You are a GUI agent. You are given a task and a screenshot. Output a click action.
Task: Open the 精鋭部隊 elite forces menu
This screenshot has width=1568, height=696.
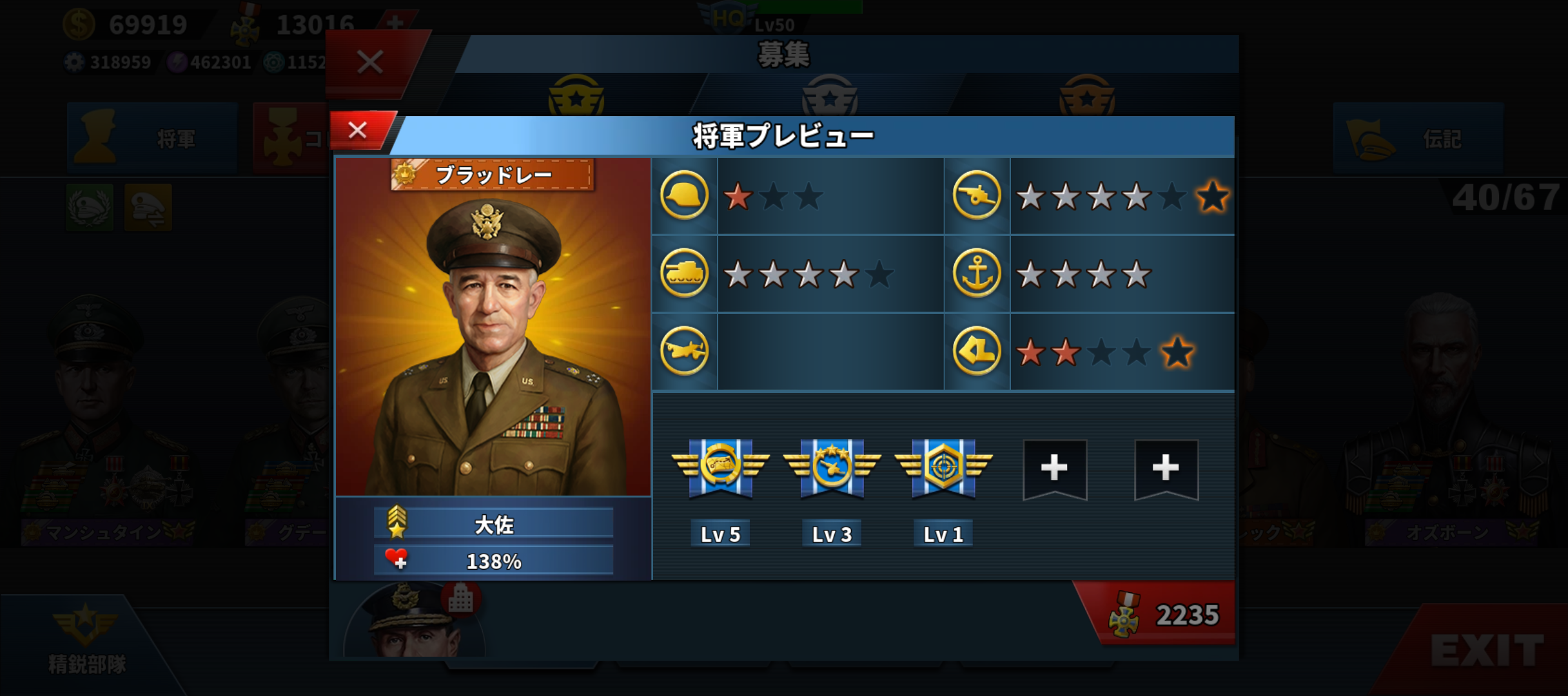(x=86, y=640)
